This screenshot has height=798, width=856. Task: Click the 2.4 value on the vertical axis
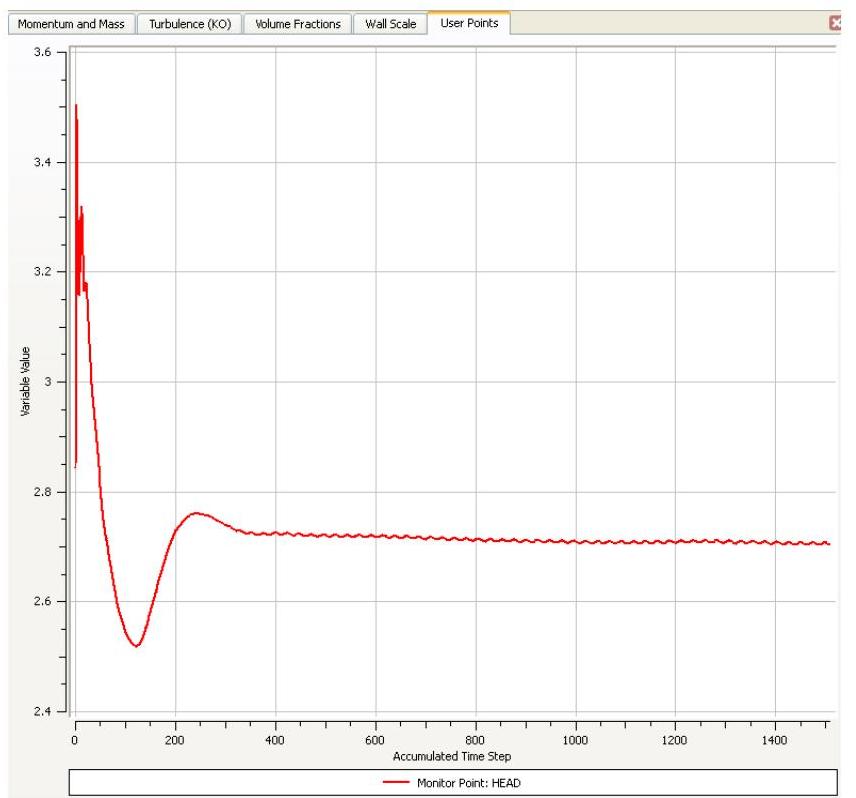tap(42, 711)
